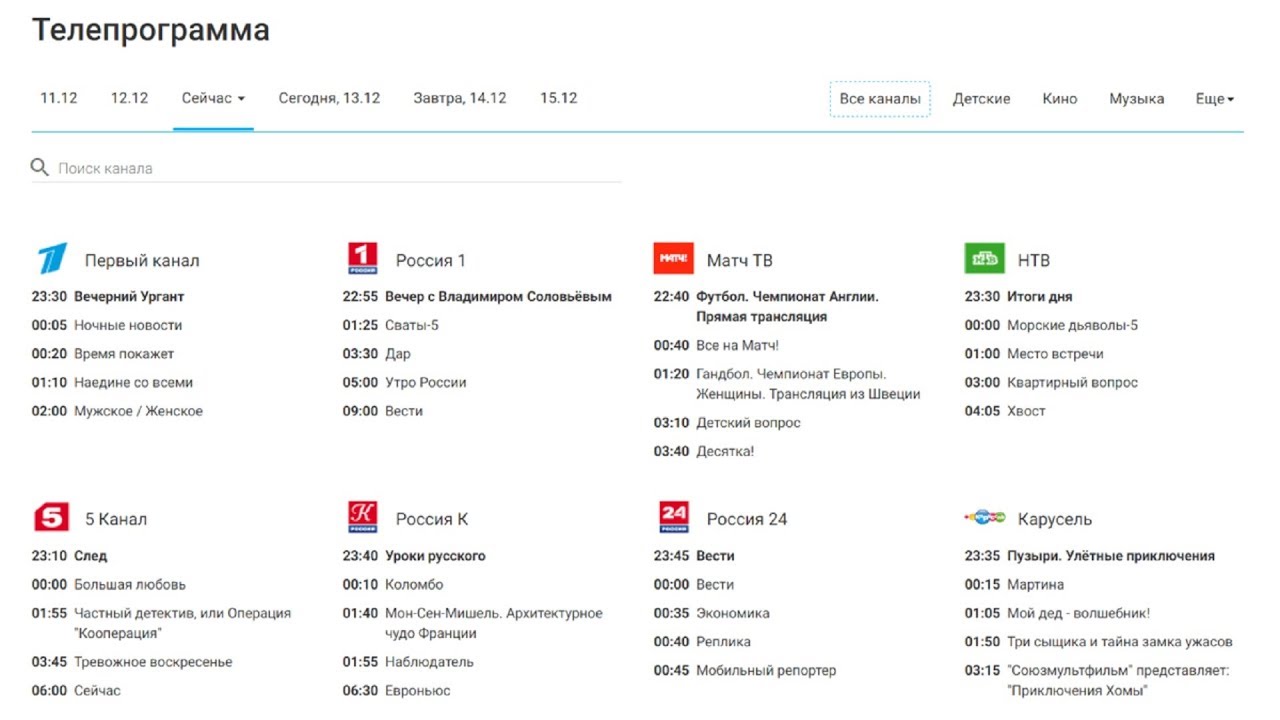Open schedule for Завтра, 14.12

pos(460,98)
